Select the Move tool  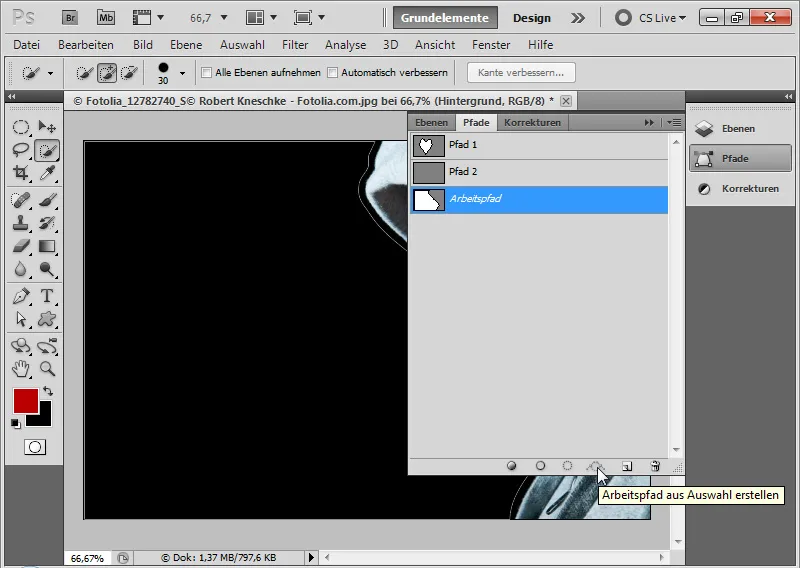coord(47,127)
